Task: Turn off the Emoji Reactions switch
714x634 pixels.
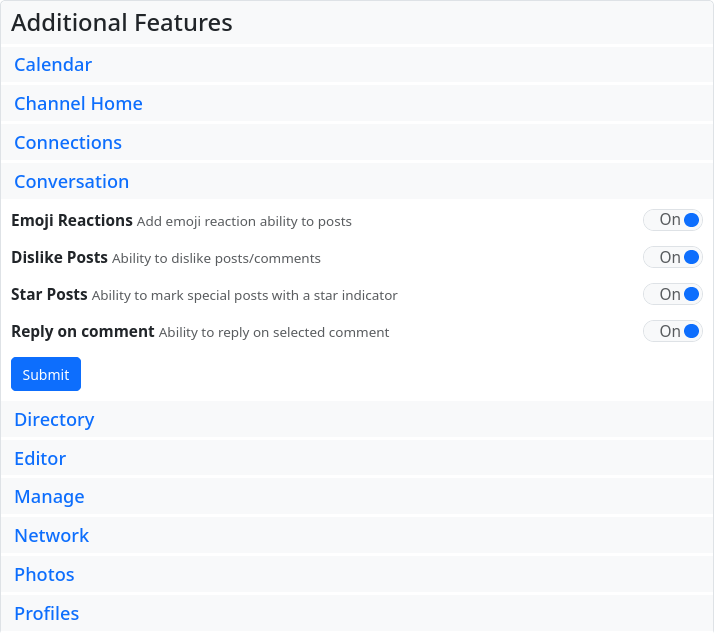Action: coord(672,220)
